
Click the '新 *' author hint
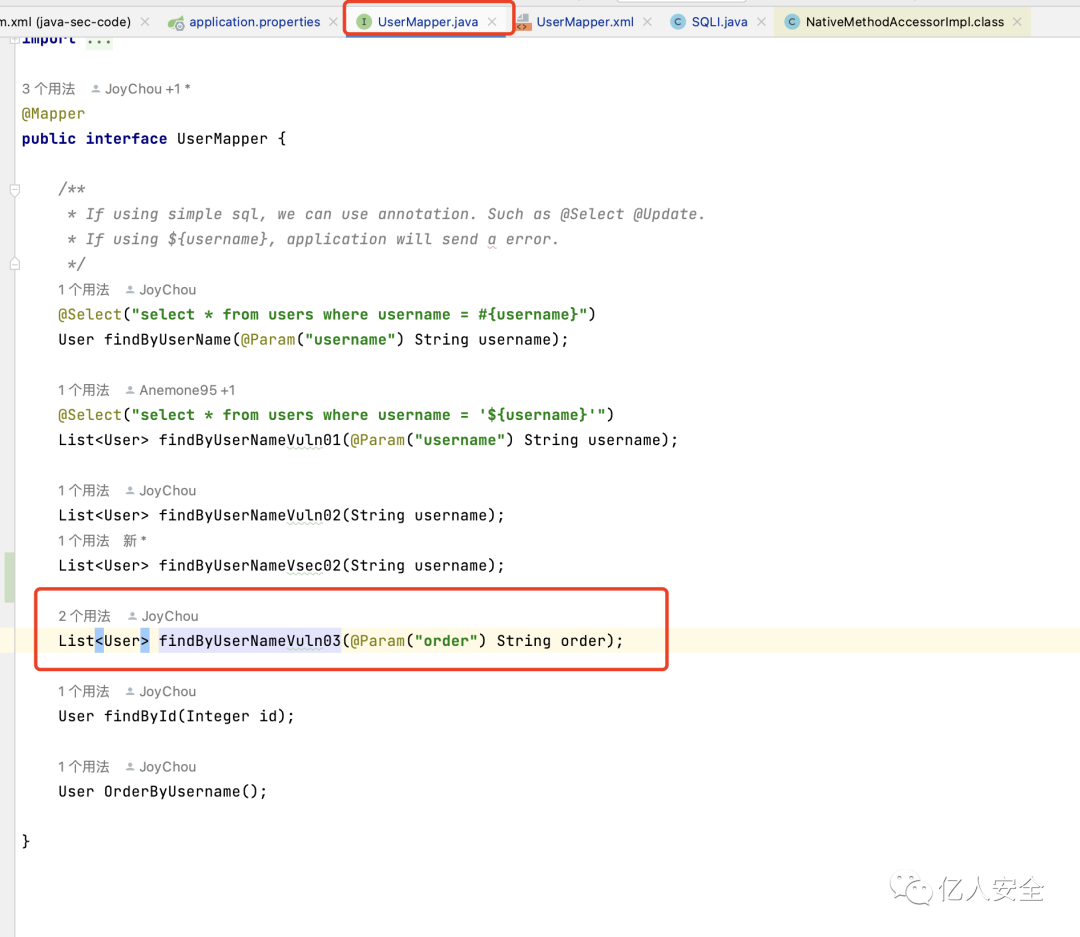tap(135, 541)
